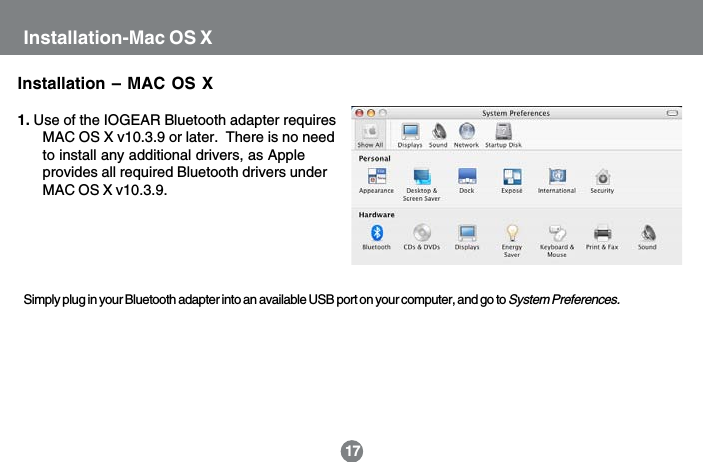Open the Network preferences icon

[x=466, y=135]
